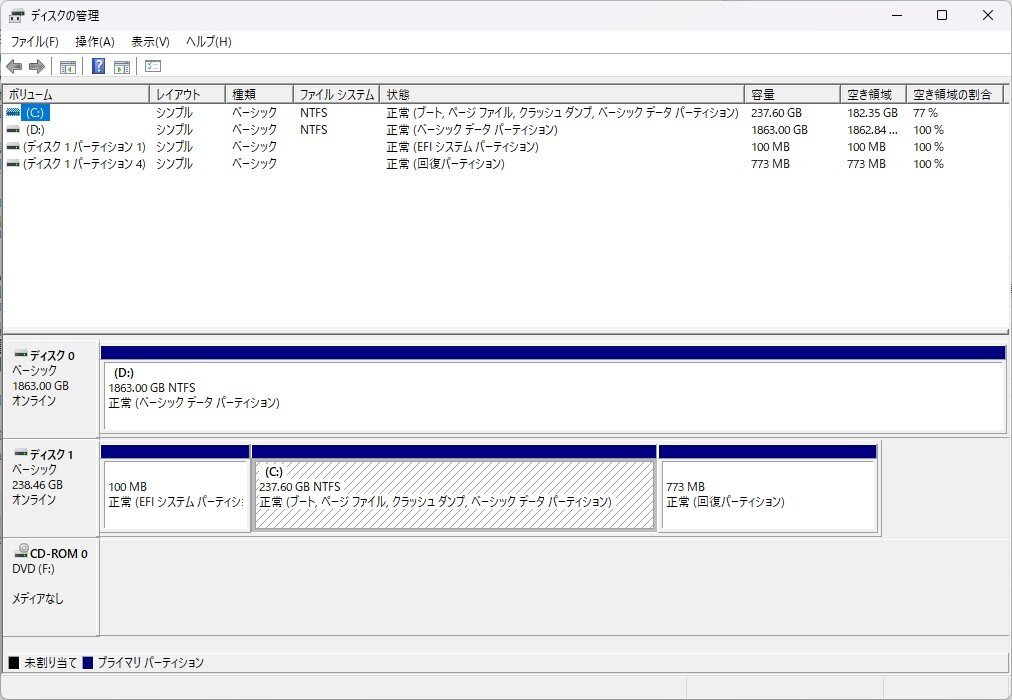Select (ディスク 1 パーティション 1) volume row

pos(85,147)
